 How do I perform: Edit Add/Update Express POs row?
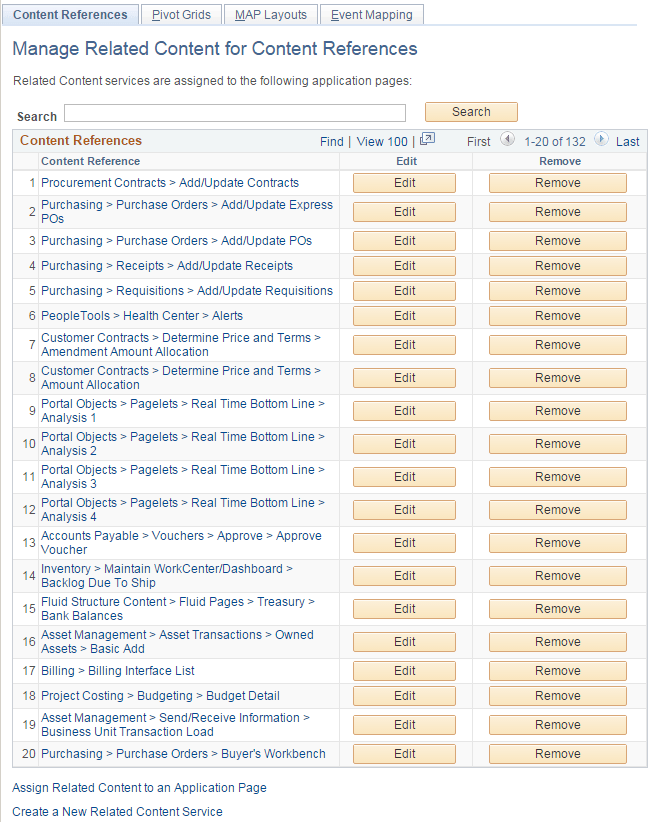[404, 212]
